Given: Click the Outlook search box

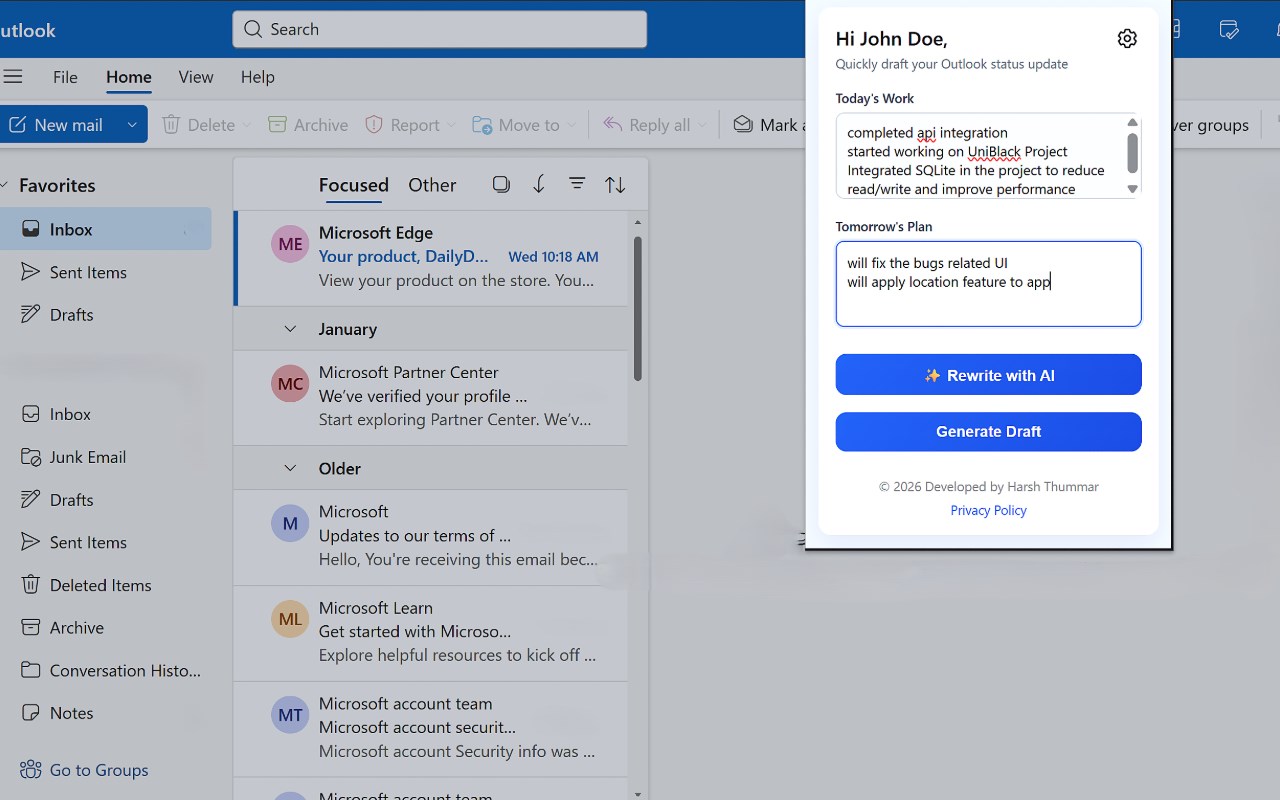Looking at the screenshot, I should pos(440,29).
